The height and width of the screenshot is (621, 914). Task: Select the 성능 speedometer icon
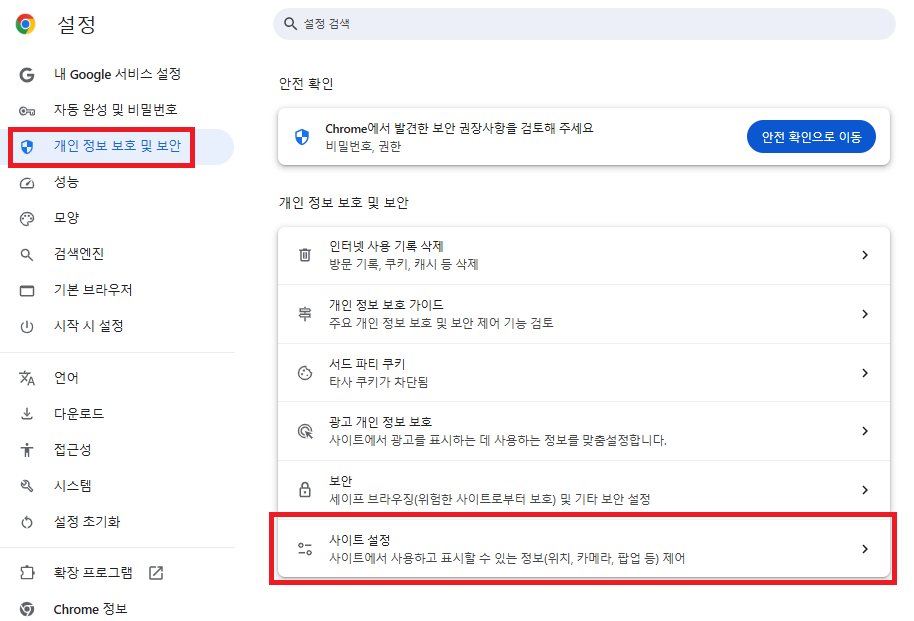pos(26,182)
